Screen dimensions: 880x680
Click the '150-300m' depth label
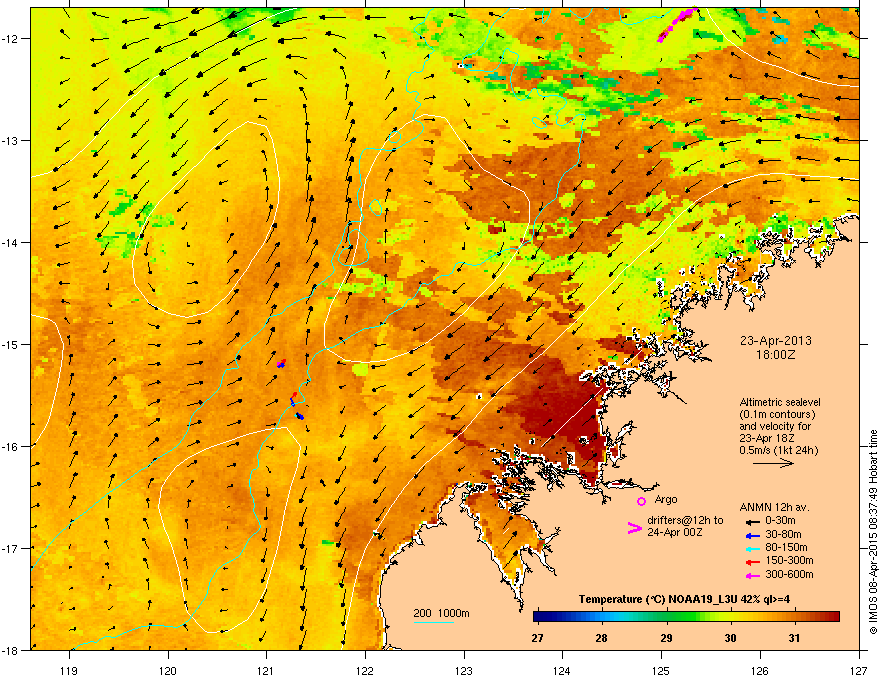789,561
